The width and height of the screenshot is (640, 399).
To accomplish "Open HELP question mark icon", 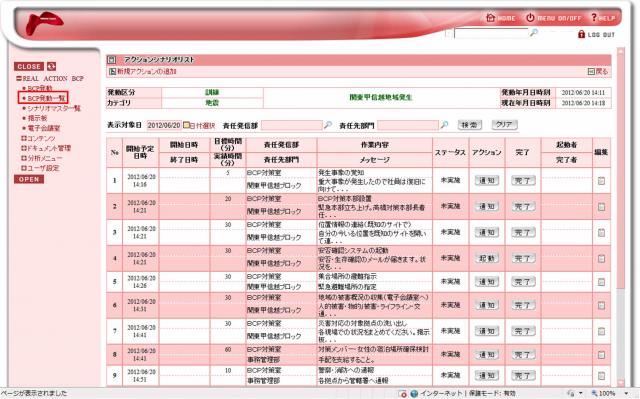I will (x=594, y=17).
